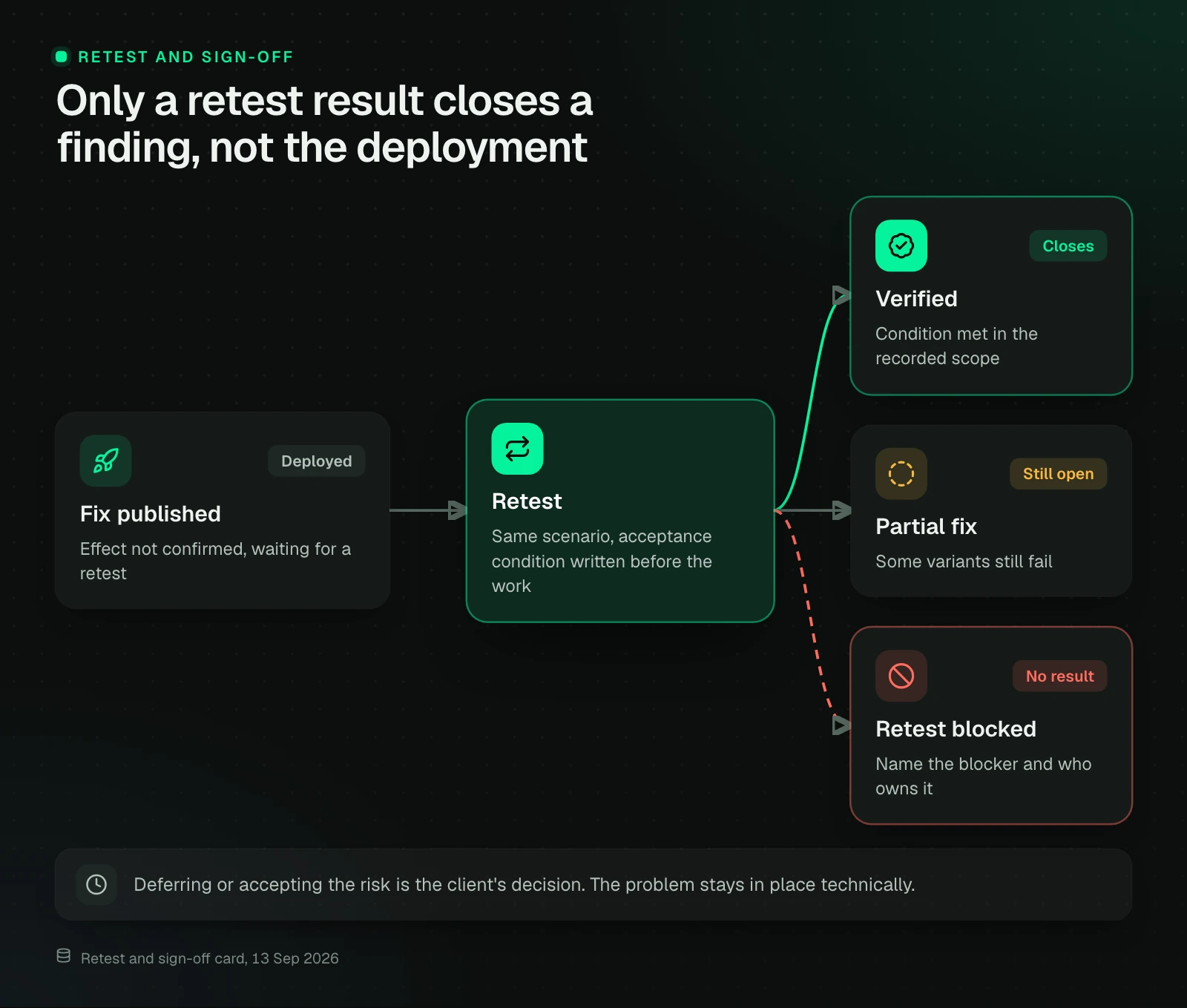Click 'Name the blocker and who owns it'
This screenshot has height=1008, width=1187.
click(983, 776)
